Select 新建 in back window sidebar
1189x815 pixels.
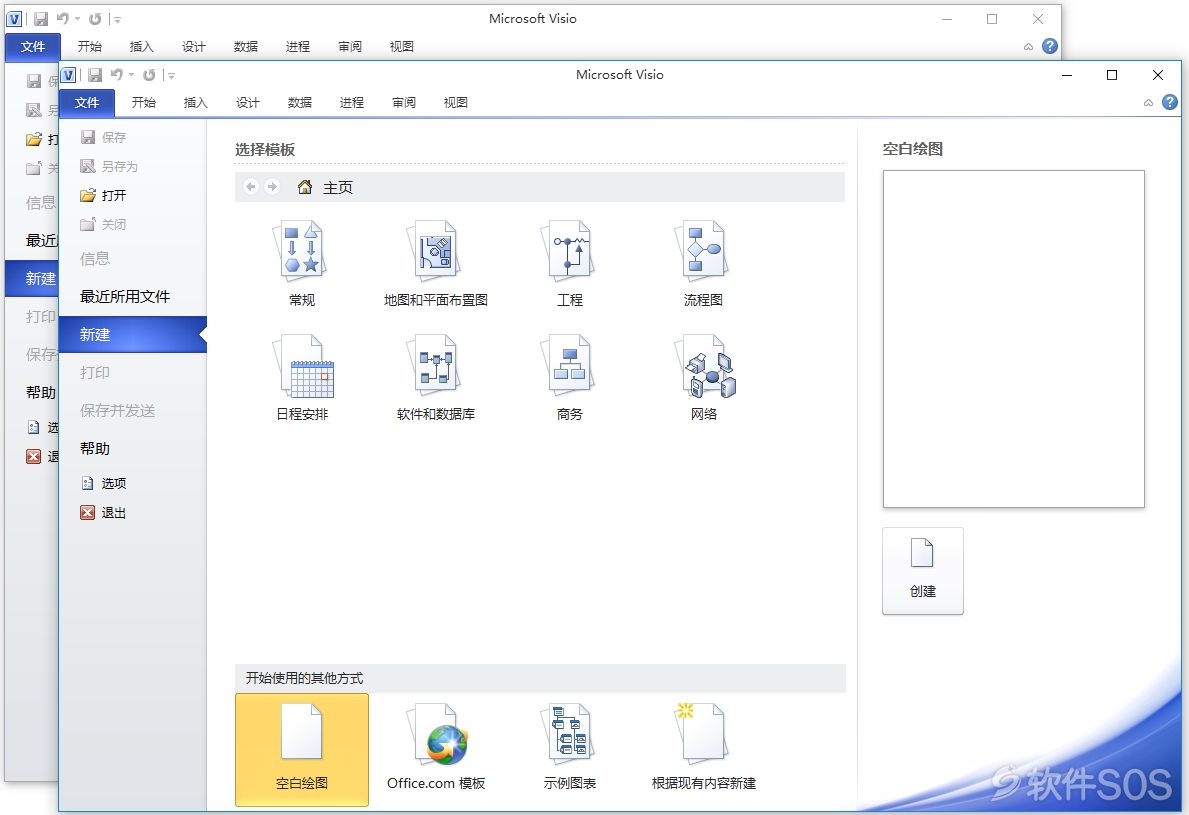click(x=32, y=278)
